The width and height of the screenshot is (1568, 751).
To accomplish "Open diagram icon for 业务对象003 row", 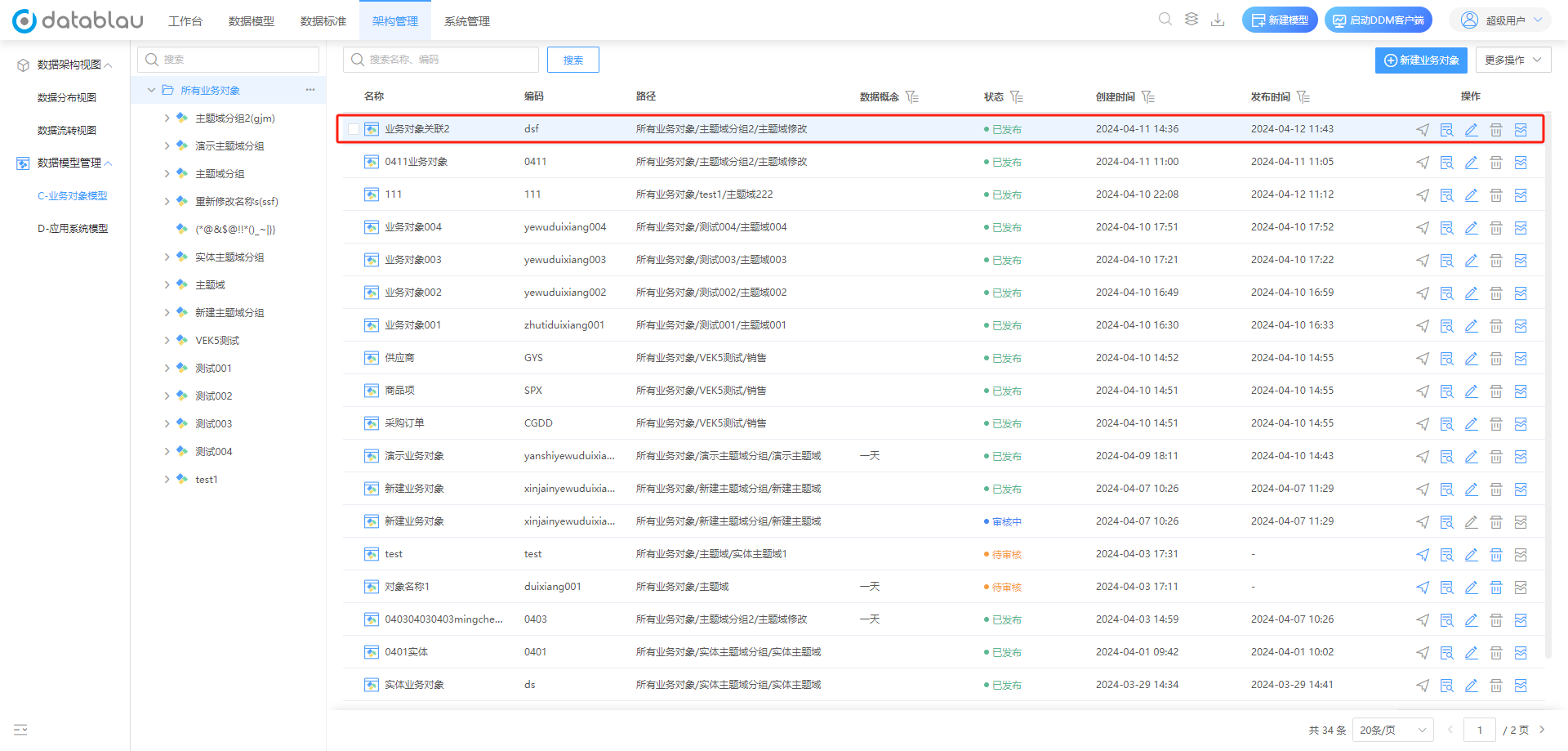I will click(x=1521, y=260).
